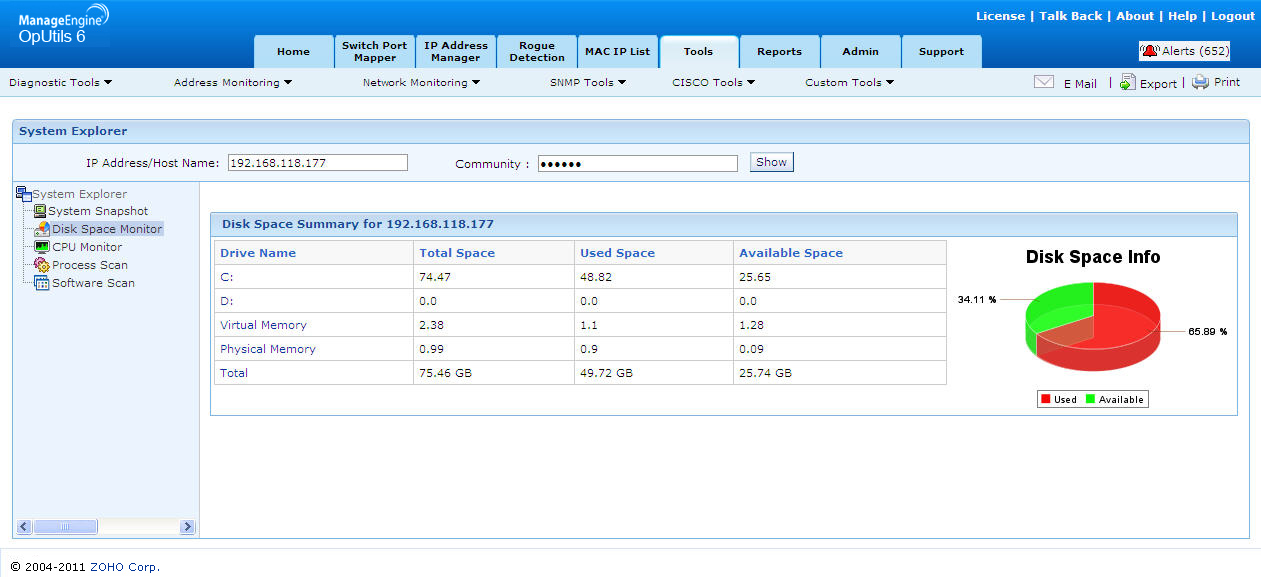Screen dimensions: 1261x577
Task: Click the green Available legend swatch
Action: (x=1090, y=399)
